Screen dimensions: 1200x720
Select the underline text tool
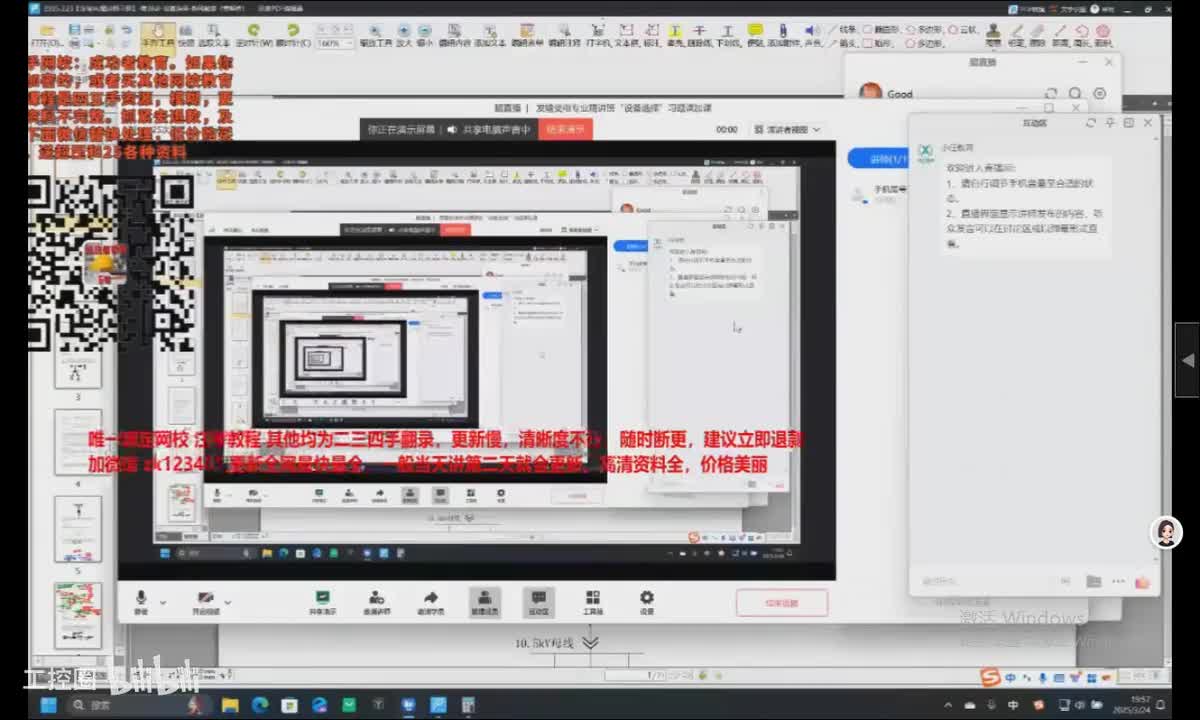(729, 36)
